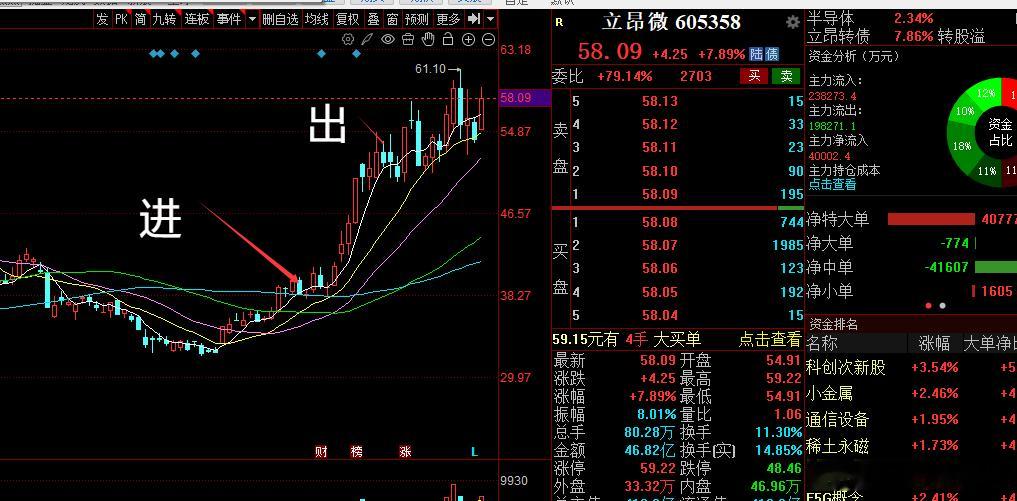Open the 复权 adjustment option
The height and width of the screenshot is (501, 1017).
tap(348, 19)
